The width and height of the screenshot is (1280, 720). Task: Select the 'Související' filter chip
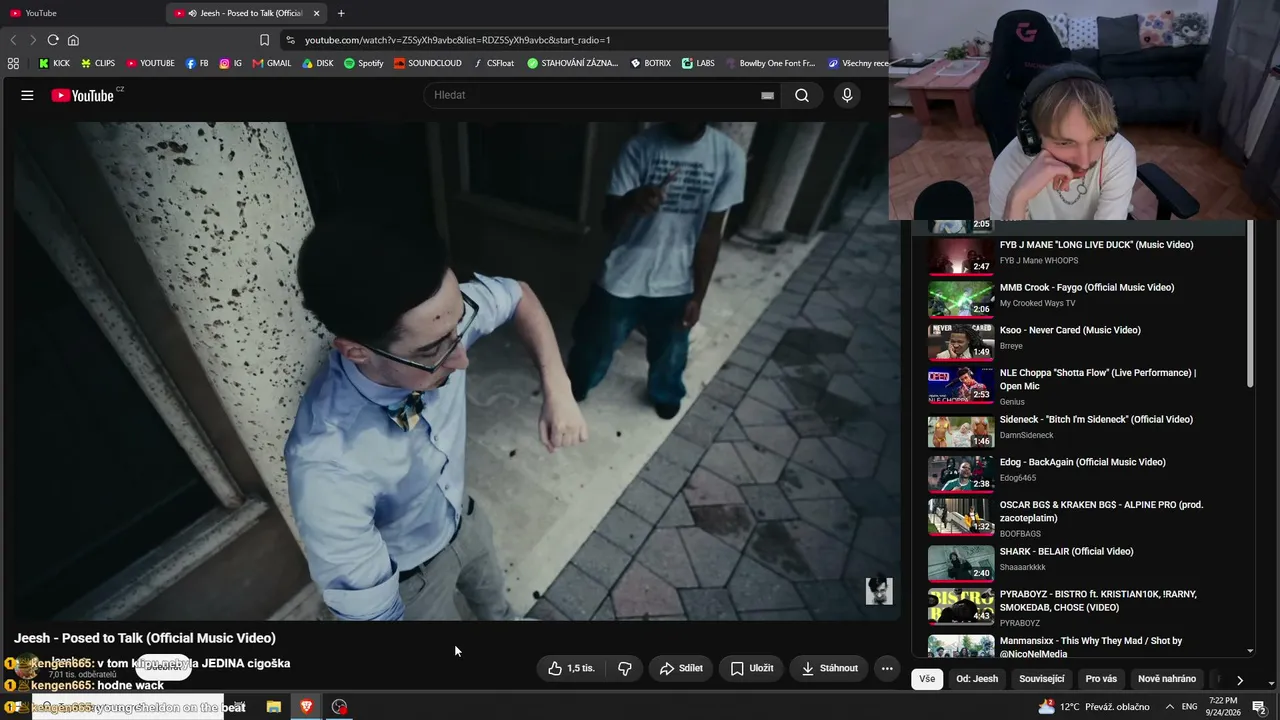[1042, 679]
